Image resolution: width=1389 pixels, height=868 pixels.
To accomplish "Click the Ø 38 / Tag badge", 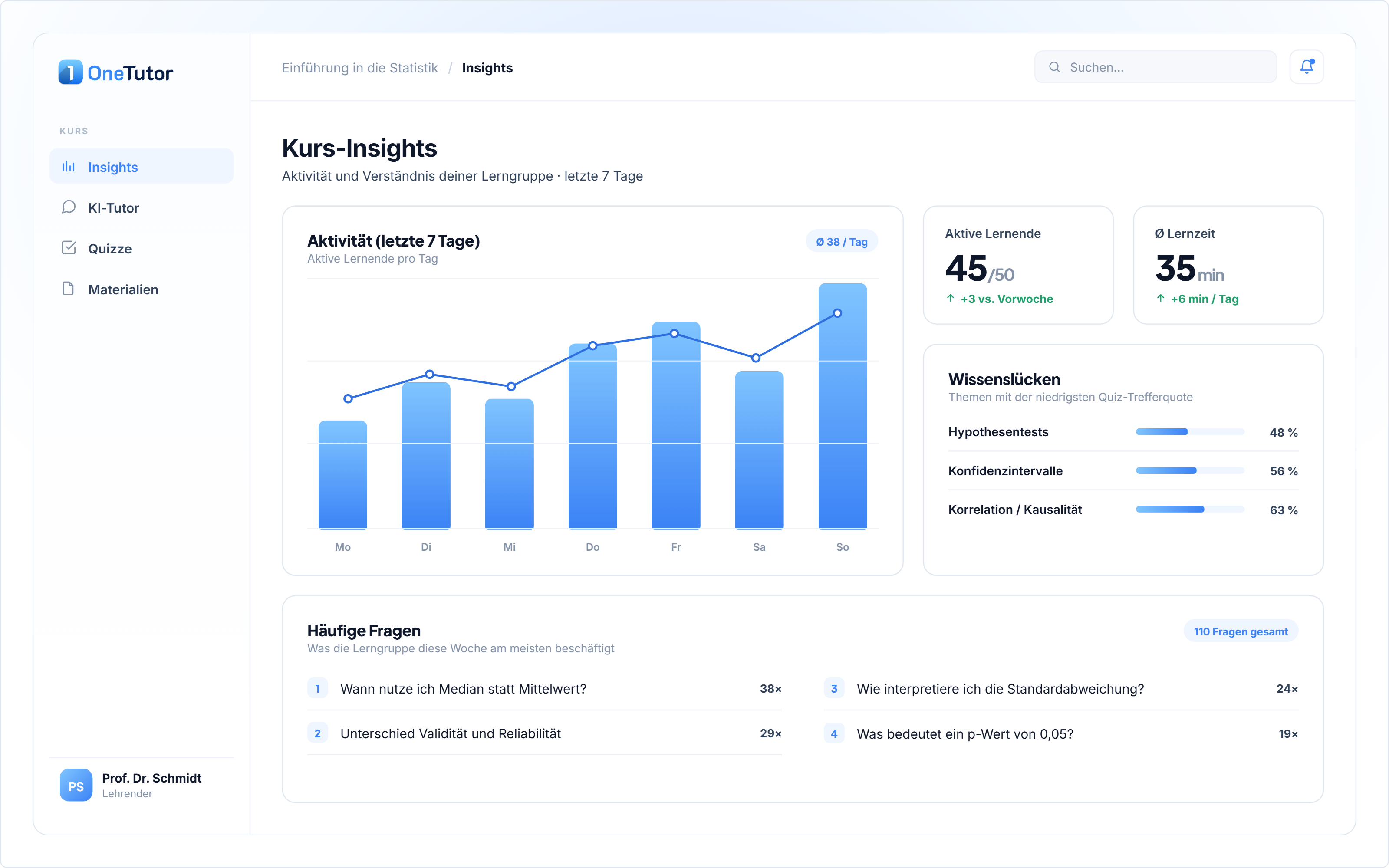I will 842,242.
